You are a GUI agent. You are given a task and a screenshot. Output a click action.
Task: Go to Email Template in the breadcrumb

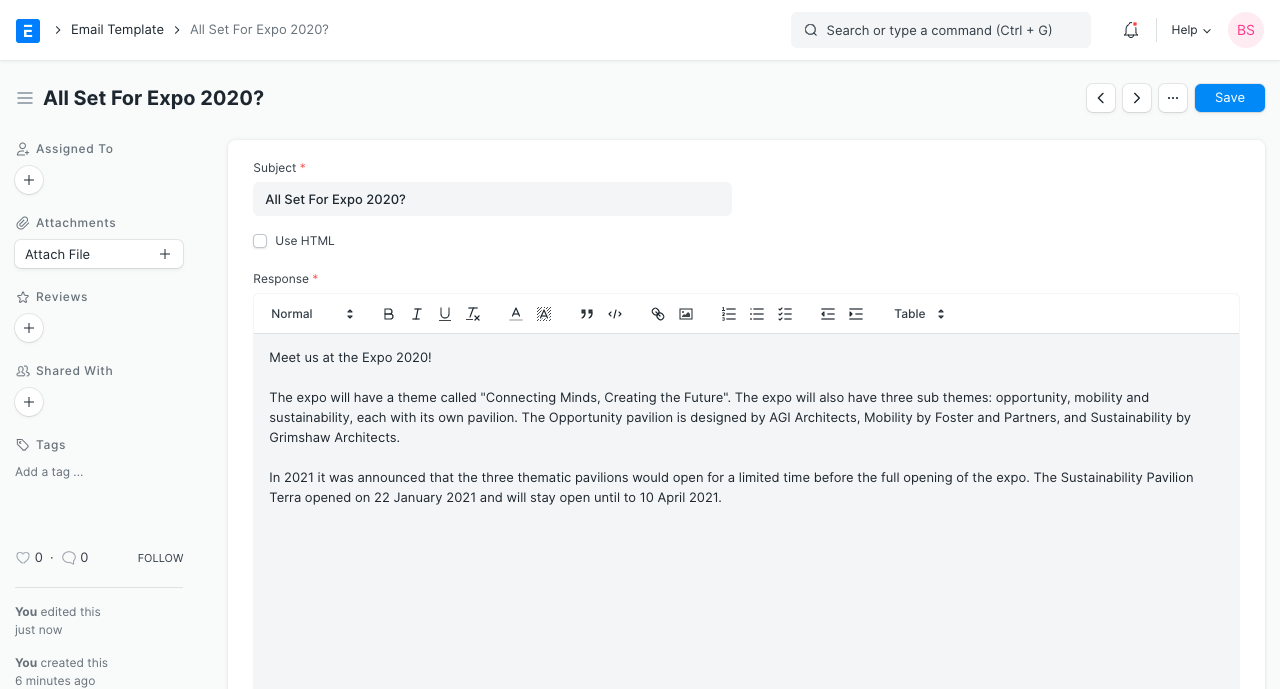(x=117, y=29)
